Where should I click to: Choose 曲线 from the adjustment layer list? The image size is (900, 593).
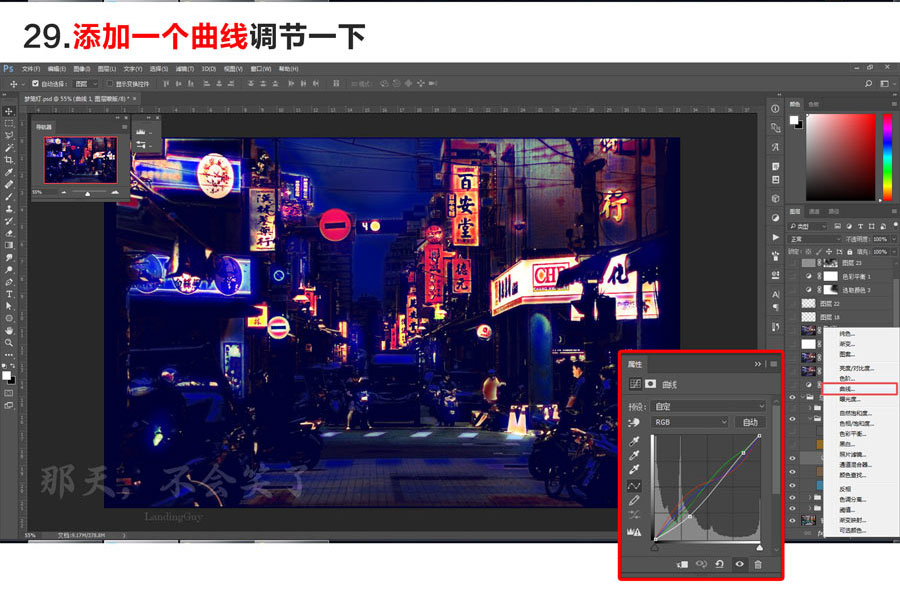tap(846, 389)
